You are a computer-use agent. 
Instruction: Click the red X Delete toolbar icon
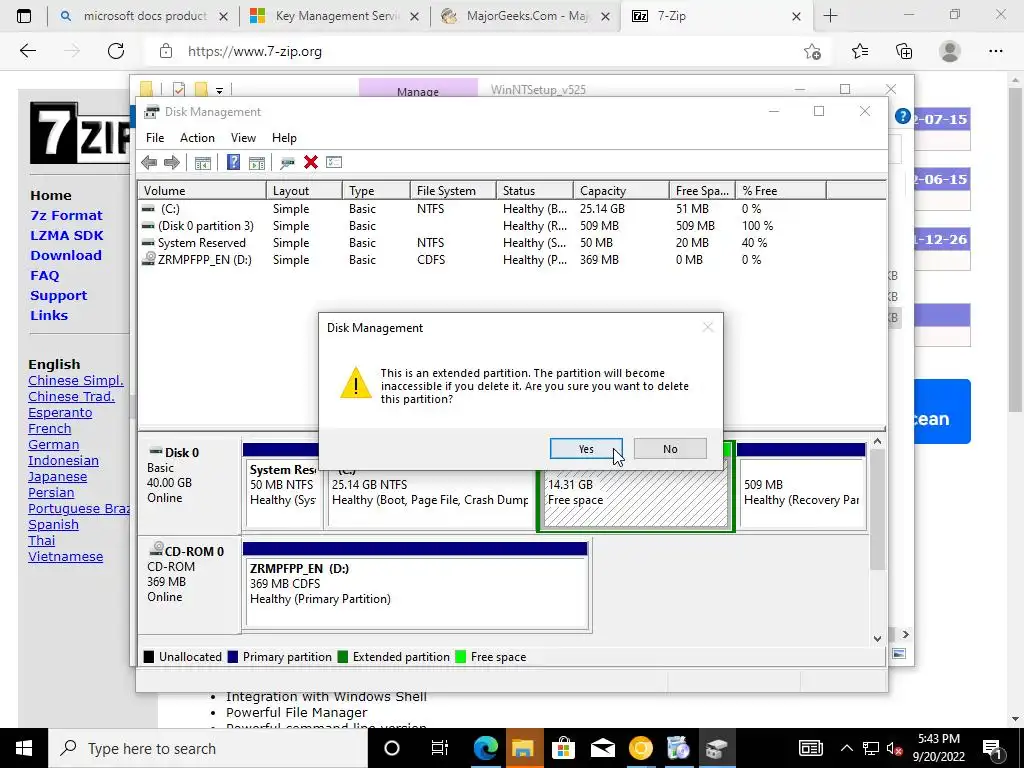311,162
